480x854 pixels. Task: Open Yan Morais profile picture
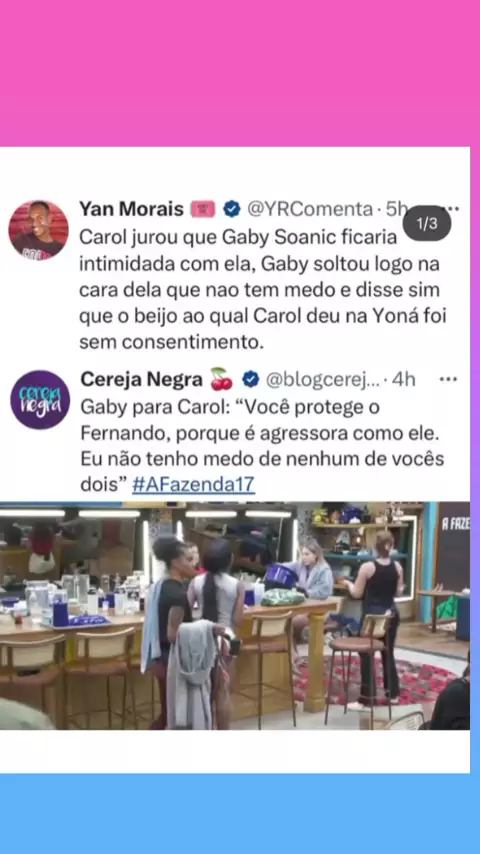point(39,230)
